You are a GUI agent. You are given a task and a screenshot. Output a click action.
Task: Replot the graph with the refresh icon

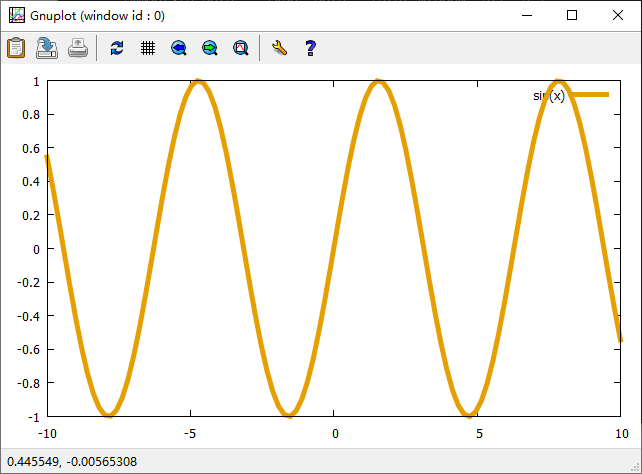click(x=117, y=48)
